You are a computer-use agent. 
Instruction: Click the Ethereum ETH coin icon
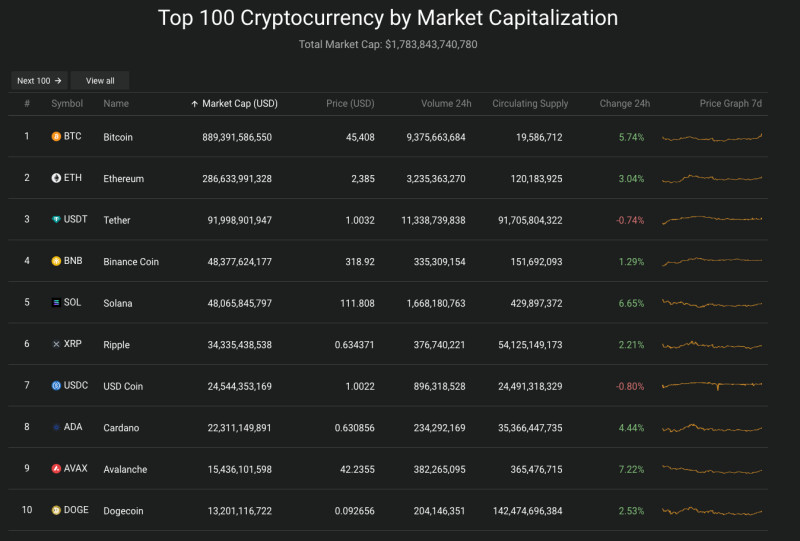(x=56, y=178)
